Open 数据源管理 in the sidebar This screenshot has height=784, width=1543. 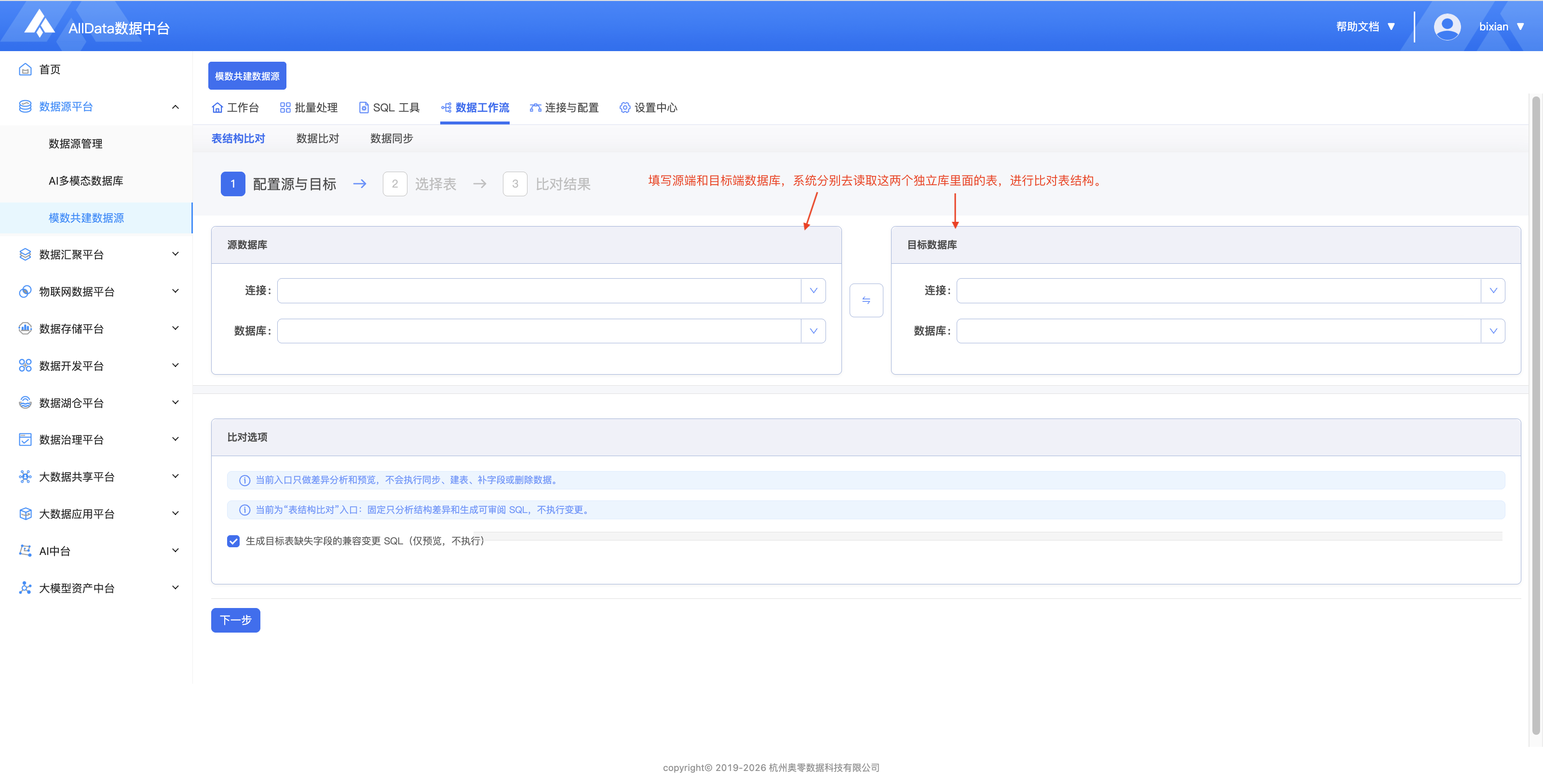pyautogui.click(x=76, y=144)
